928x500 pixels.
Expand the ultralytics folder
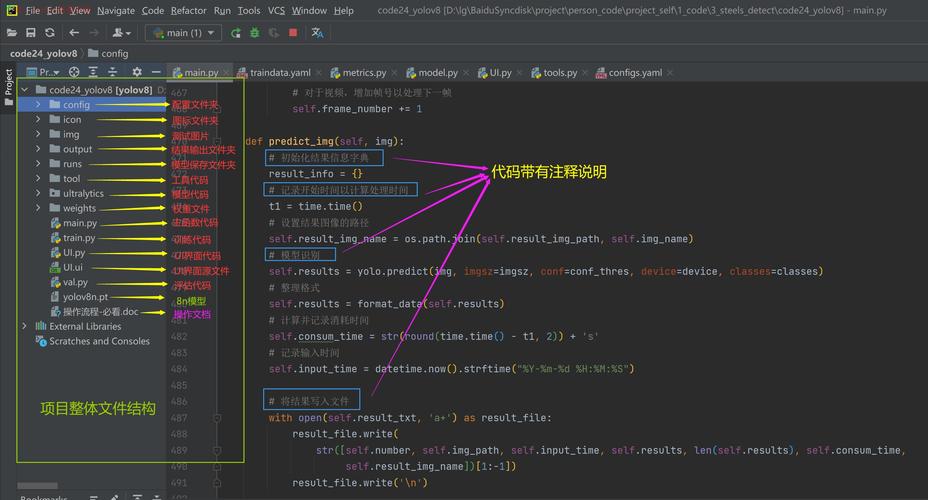[39, 194]
